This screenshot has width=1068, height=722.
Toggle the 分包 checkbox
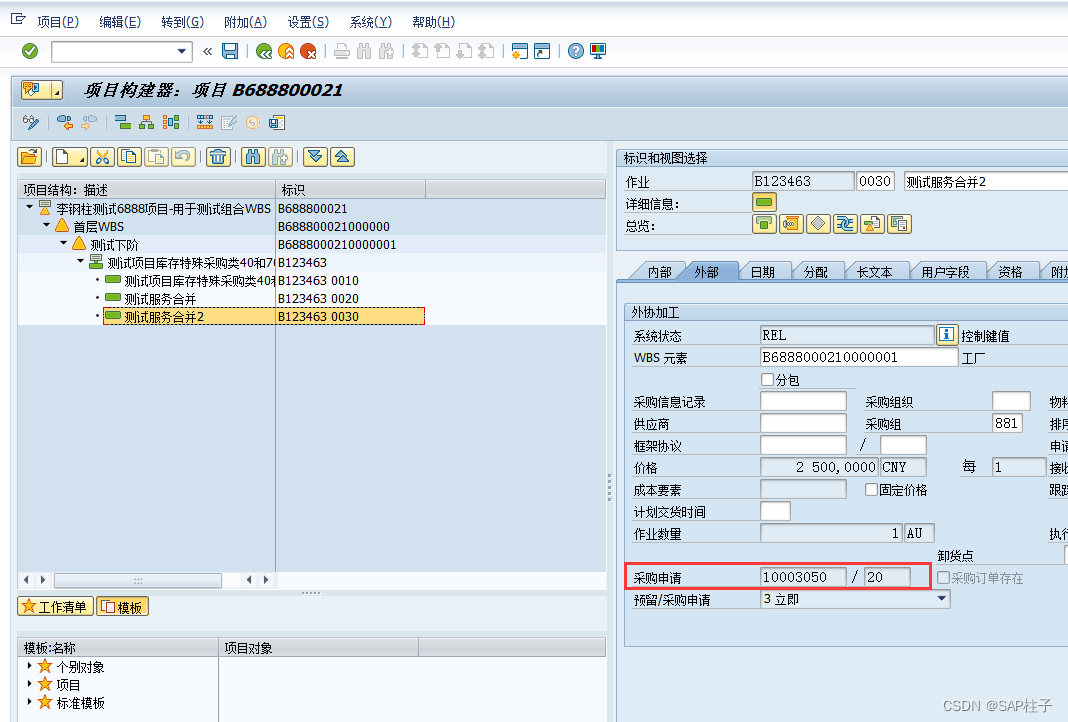tap(768, 379)
